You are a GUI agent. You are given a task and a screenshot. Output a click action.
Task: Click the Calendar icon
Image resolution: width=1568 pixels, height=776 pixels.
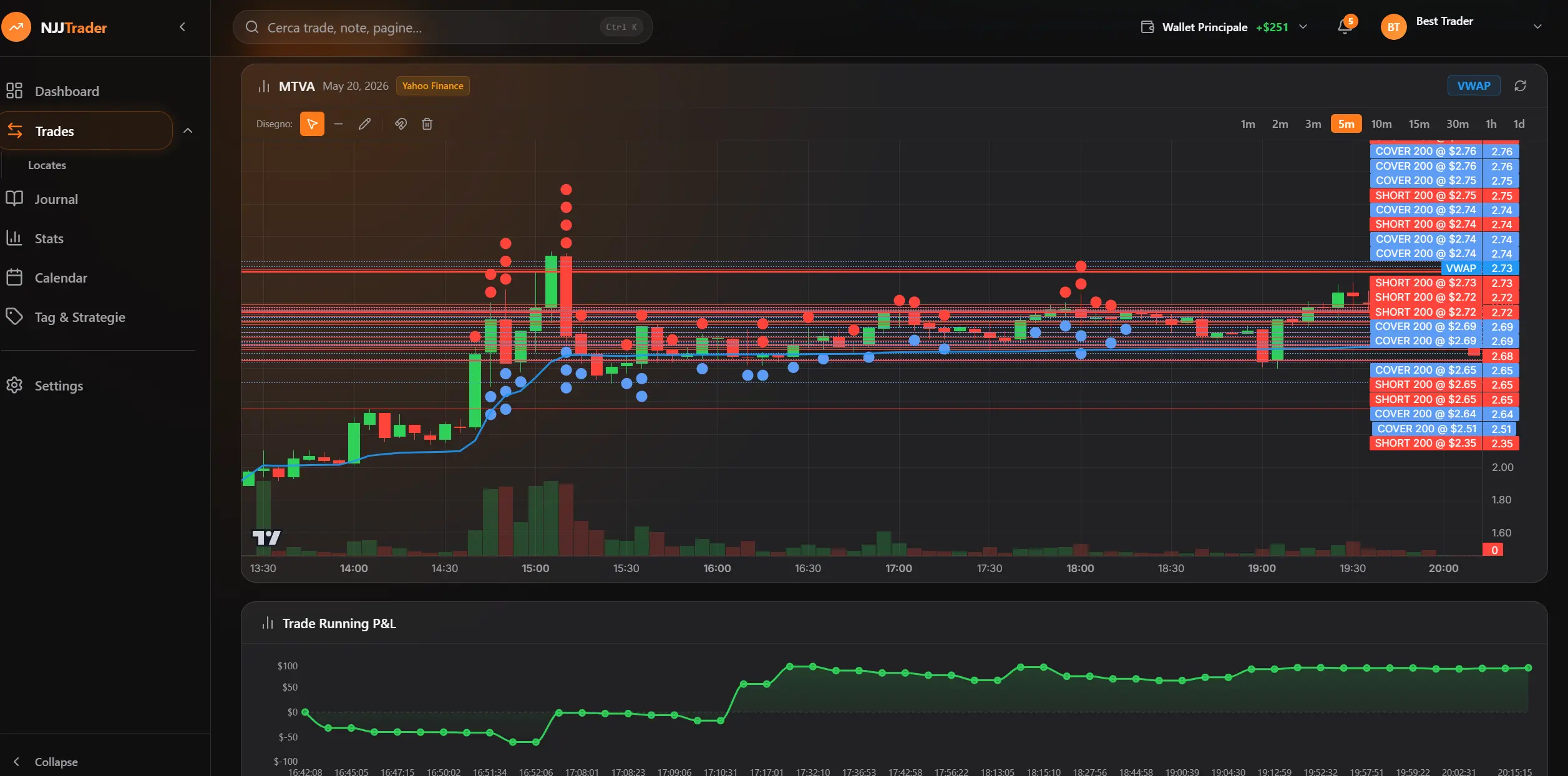point(14,277)
